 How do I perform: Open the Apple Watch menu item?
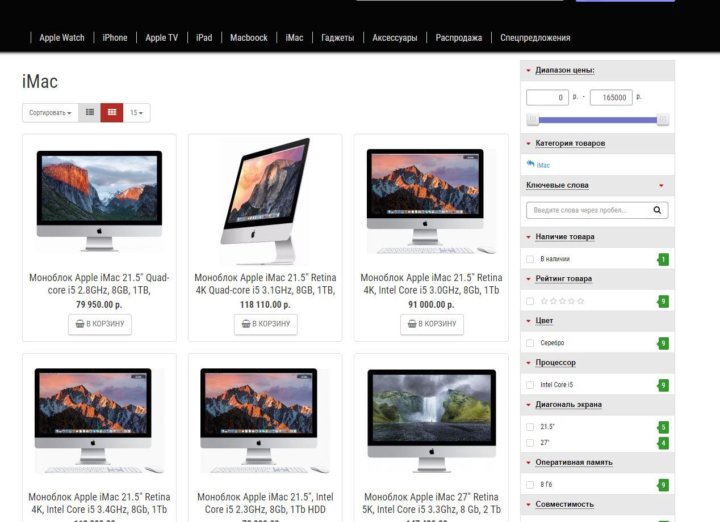click(62, 38)
